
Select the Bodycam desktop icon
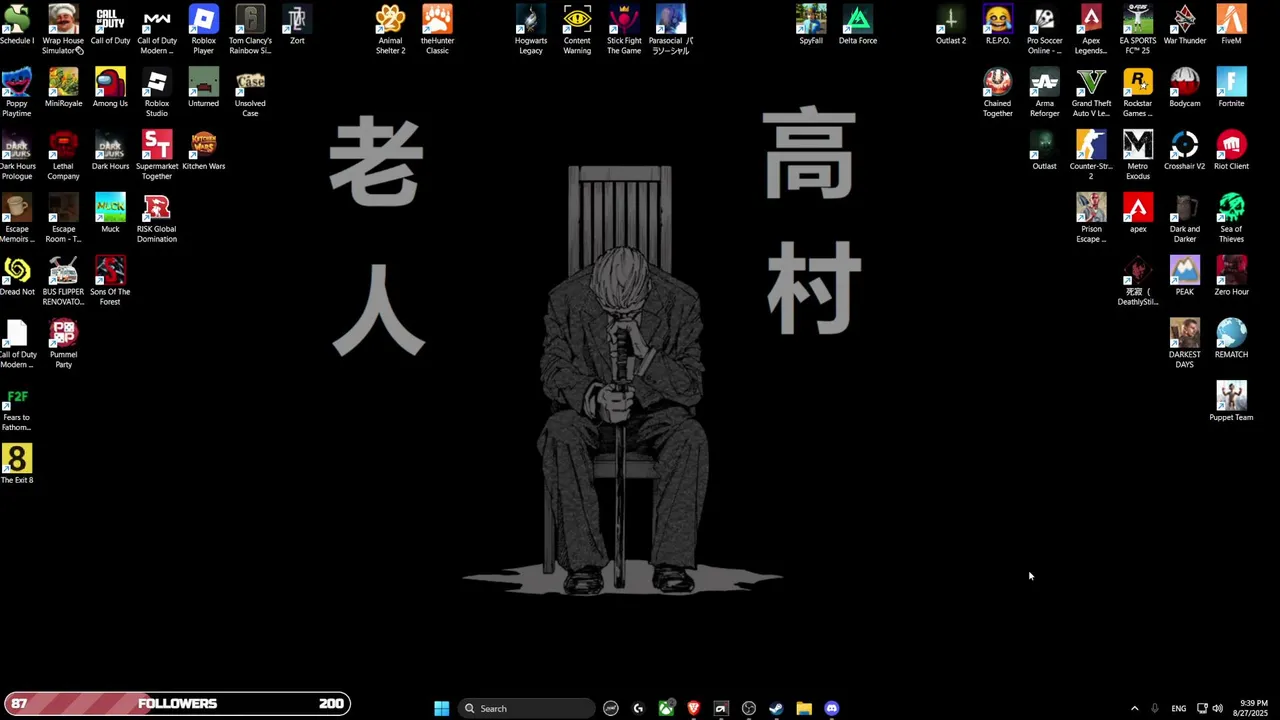(x=1185, y=88)
